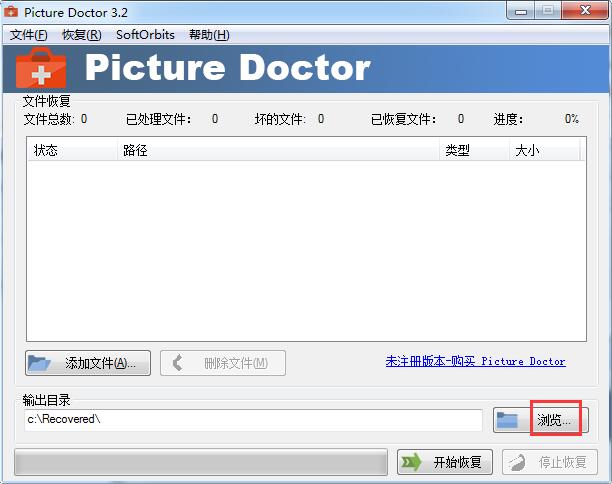The width and height of the screenshot is (612, 484).
Task: Click the 添加文件(A)... button
Action: click(88, 363)
